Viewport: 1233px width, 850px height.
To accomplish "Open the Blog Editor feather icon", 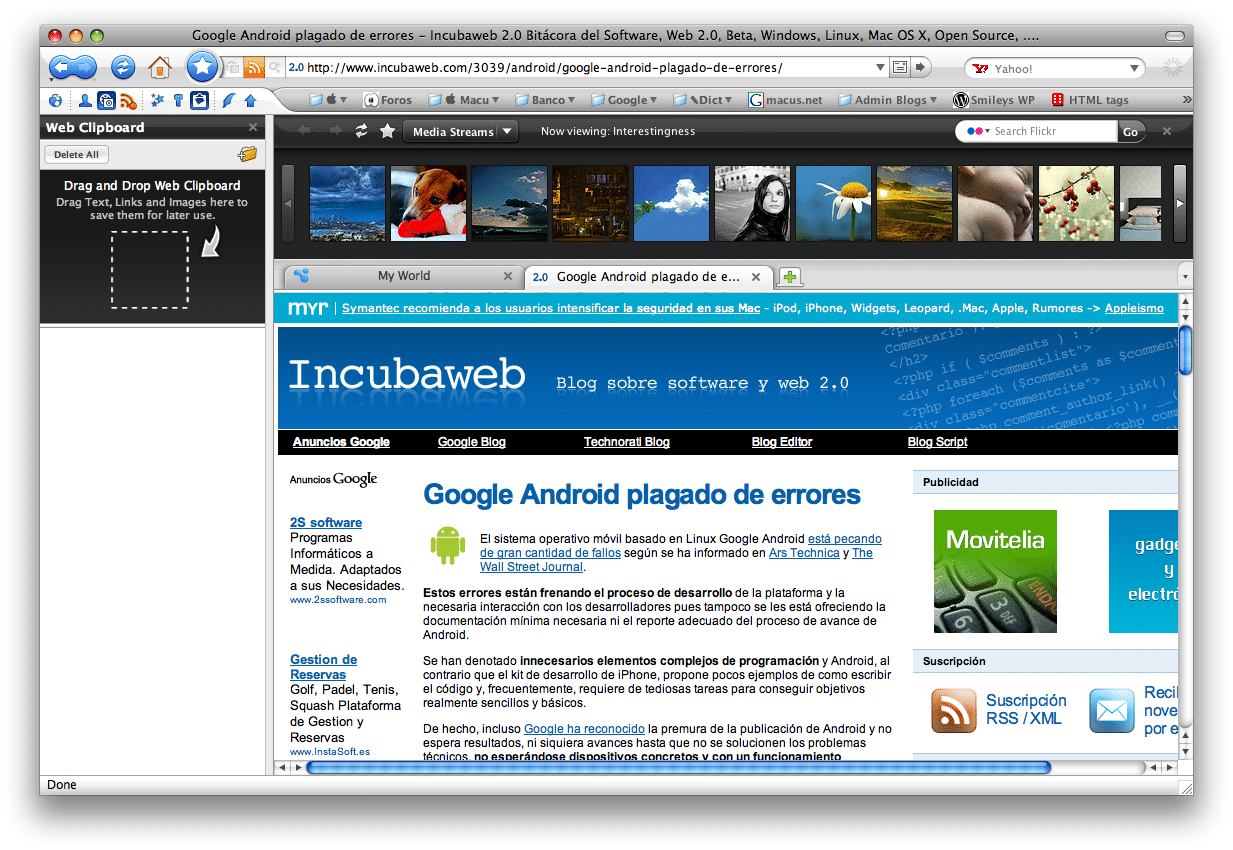I will tap(229, 100).
